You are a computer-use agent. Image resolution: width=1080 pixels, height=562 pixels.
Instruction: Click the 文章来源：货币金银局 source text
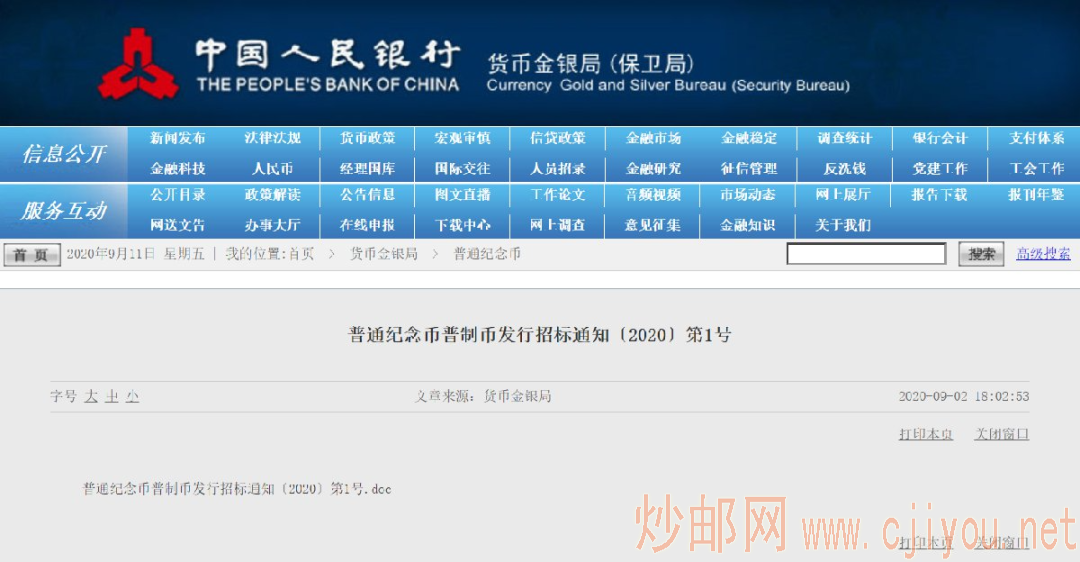click(482, 397)
